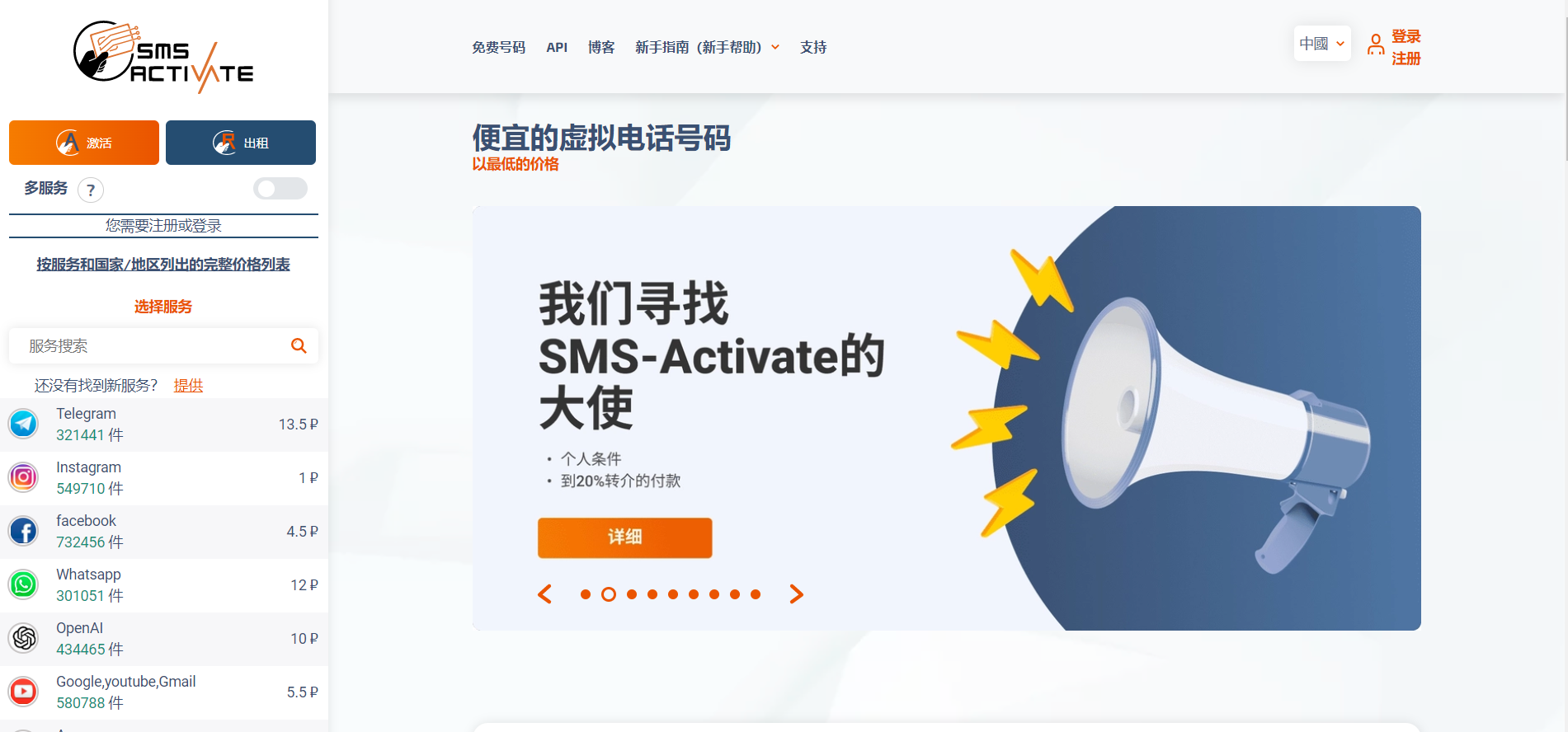Toggle the 多服务 multi-service switch
Viewport: 1568px width, 732px height.
click(280, 189)
